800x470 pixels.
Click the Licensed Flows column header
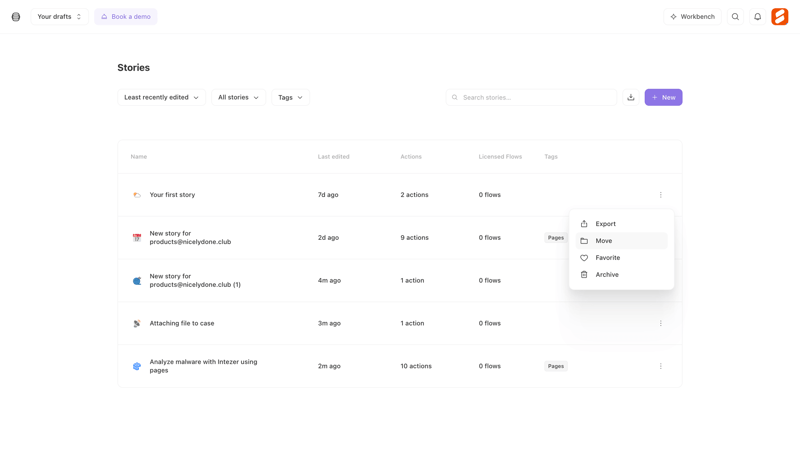[x=501, y=157]
